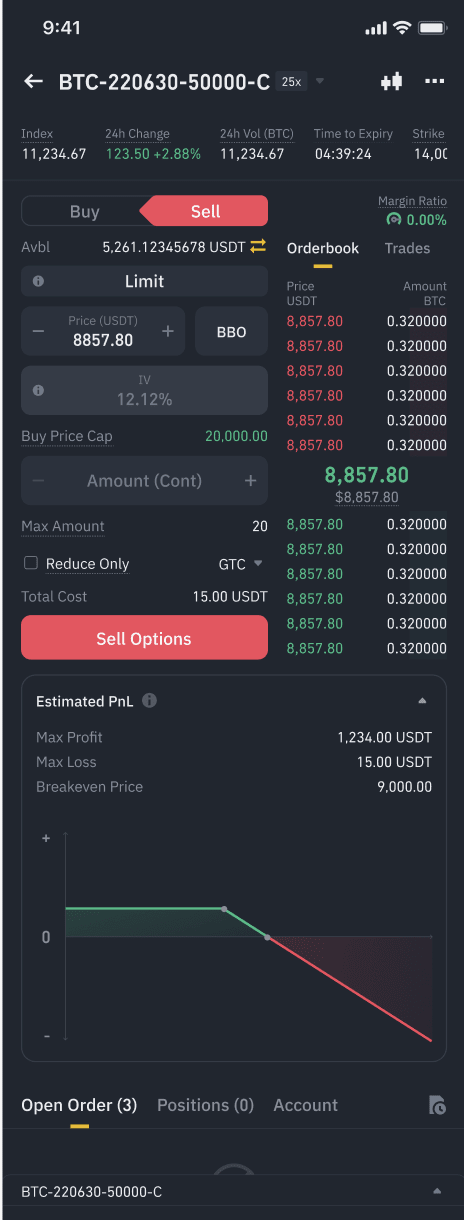Switch to the Trades tab
This screenshot has width=464, height=1220.
(407, 248)
